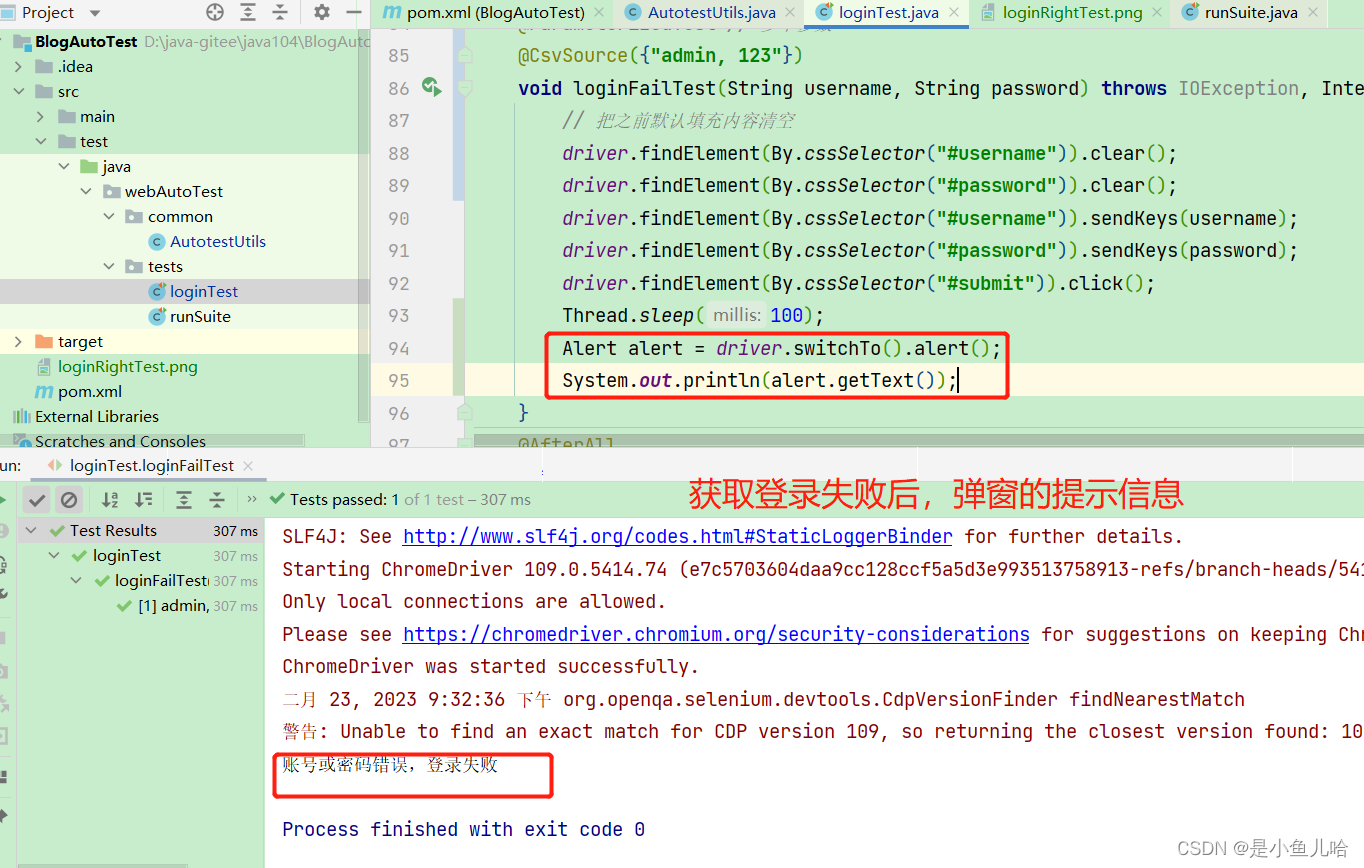Viewport: 1364px width, 868px height.
Task: Click the 'Only local connections are allowed.' line
Action: click(x=474, y=602)
